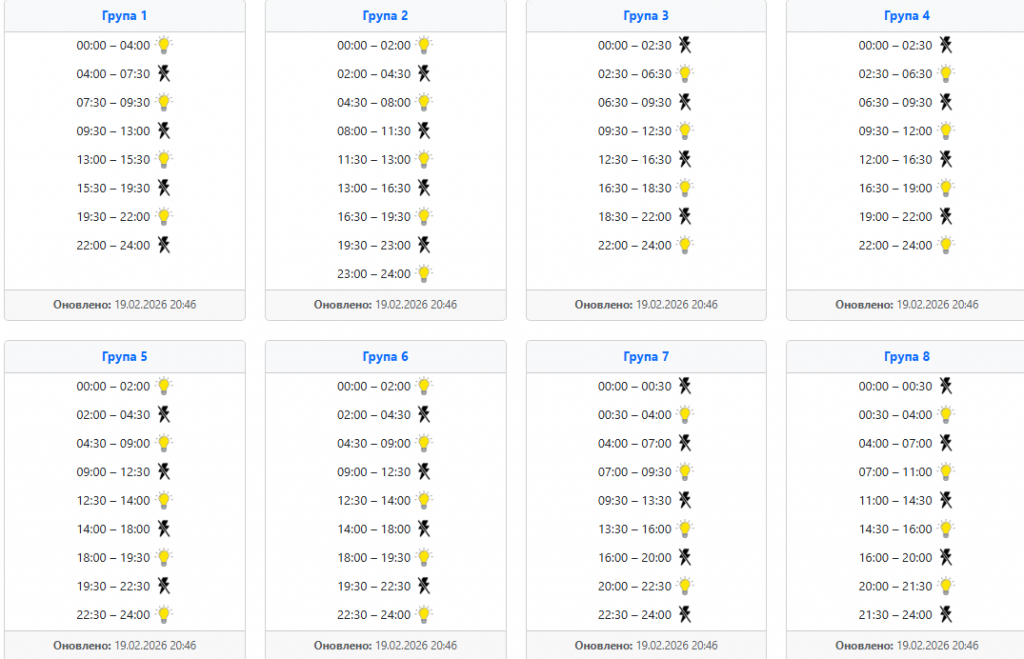Click the Група 4 title link
This screenshot has width=1024, height=659.
click(x=907, y=16)
